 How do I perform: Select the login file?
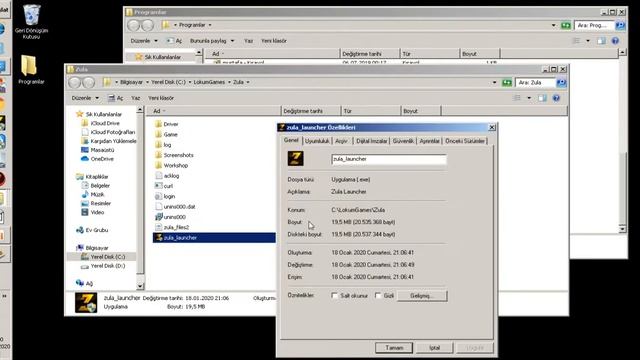coord(165,196)
